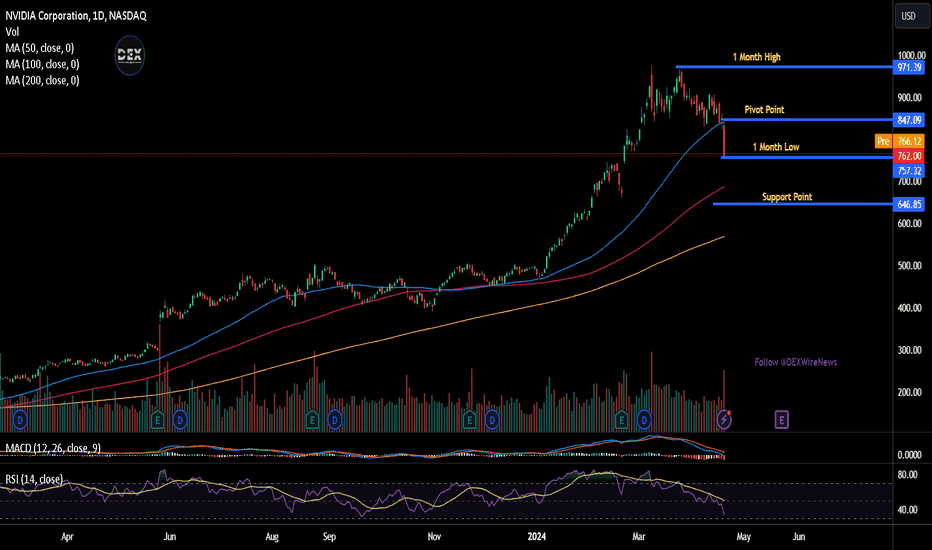The image size is (932, 550).
Task: Select the Support Point horizontal blue line
Action: click(802, 204)
